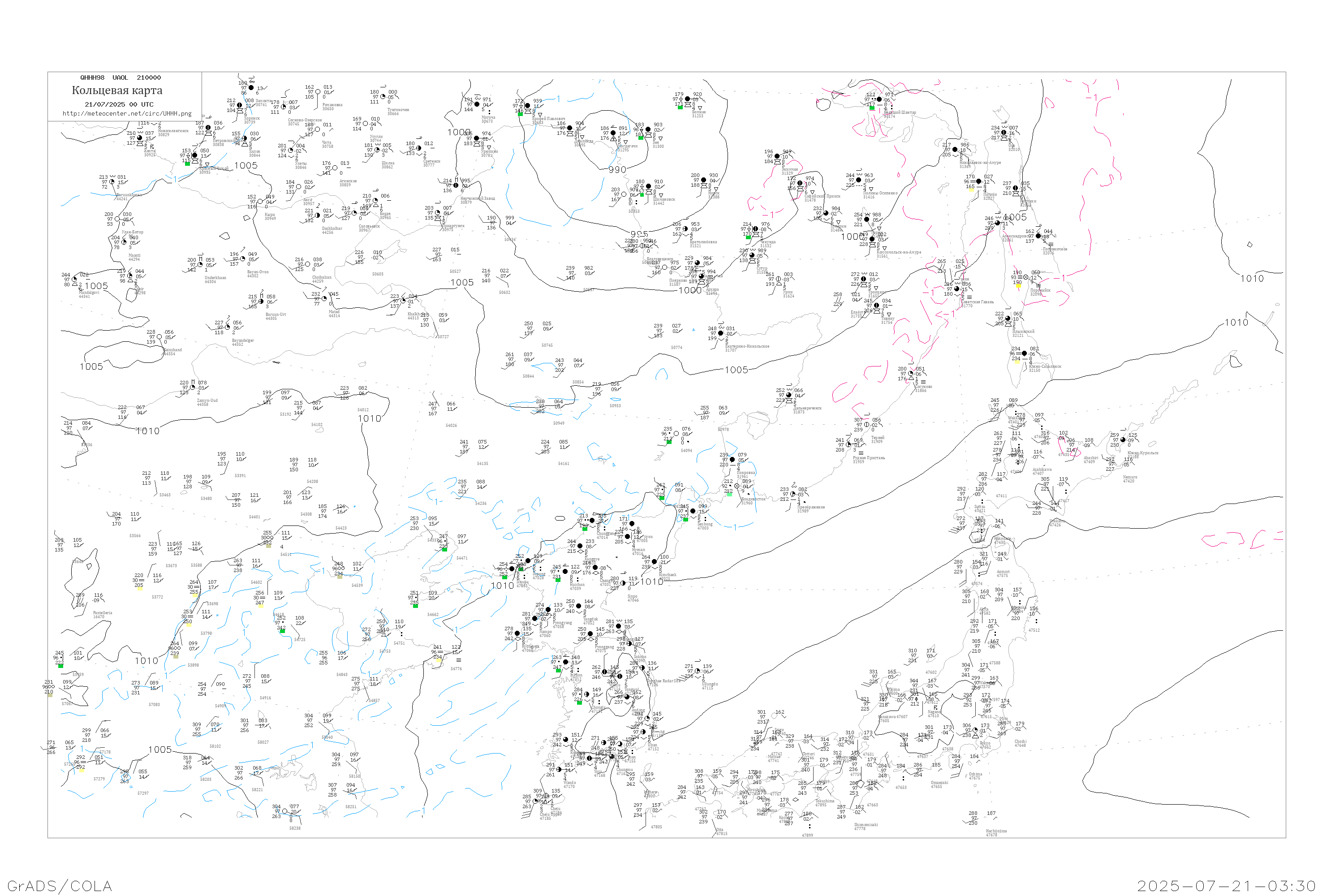Click the 2025-07-21-03:30 timestamp at bottom right

tap(1226, 886)
